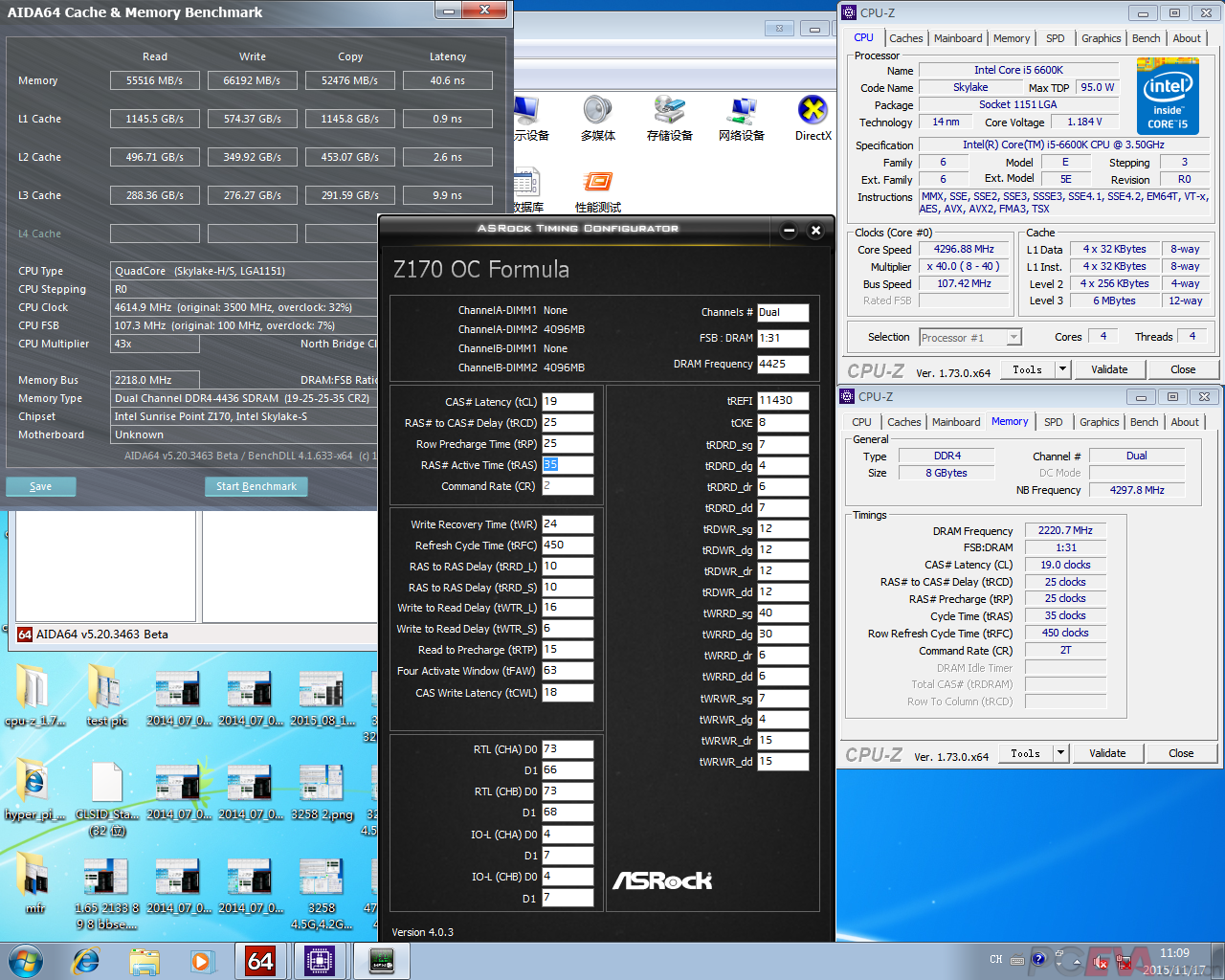Screen dimensions: 1225x980
Task: Click the system clock showing 11:09
Action: pyautogui.click(x=1174, y=953)
